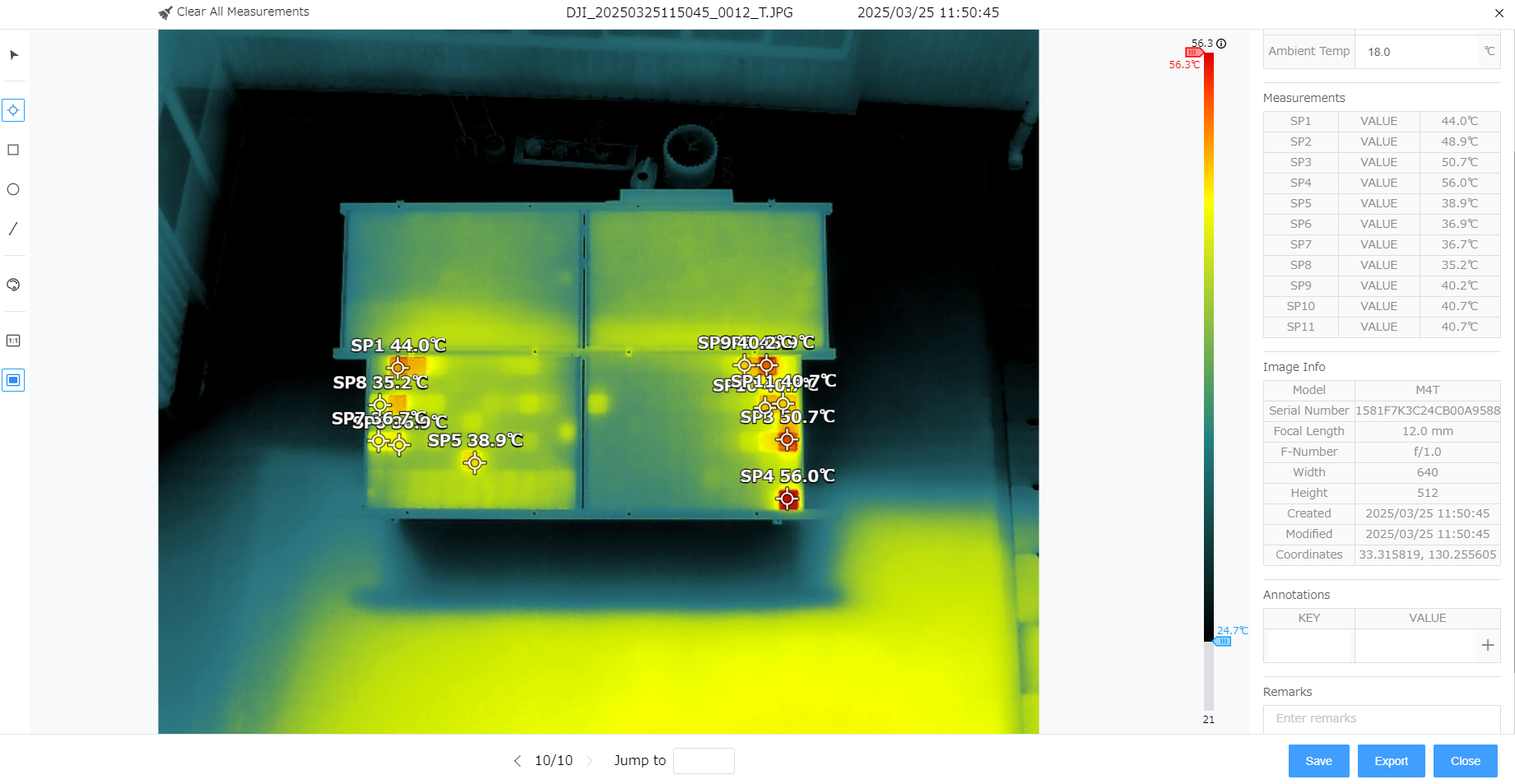The height and width of the screenshot is (784, 1515).
Task: Click the SP4 spot marker on image
Action: click(788, 499)
